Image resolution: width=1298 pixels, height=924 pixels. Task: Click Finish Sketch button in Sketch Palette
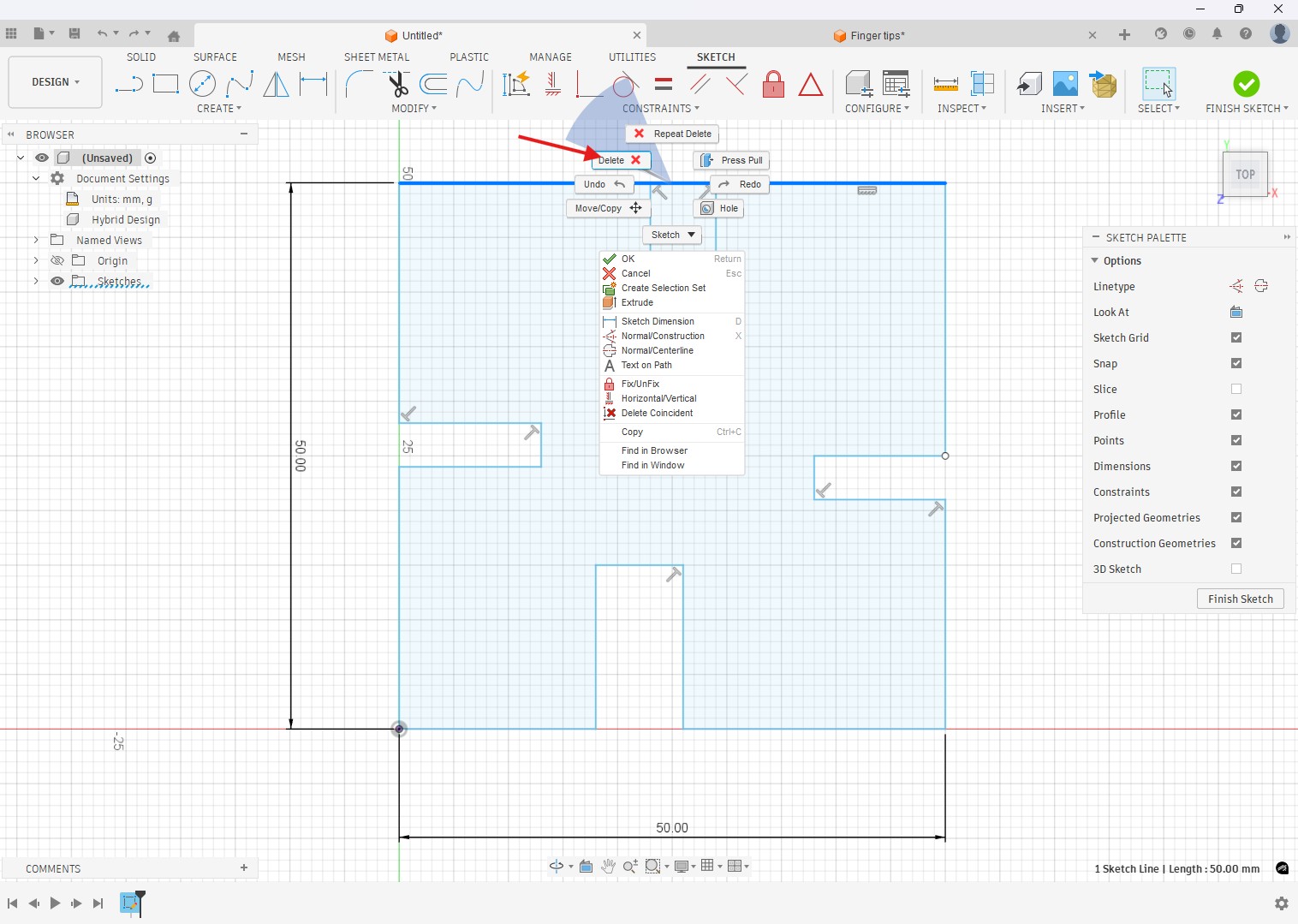1240,599
